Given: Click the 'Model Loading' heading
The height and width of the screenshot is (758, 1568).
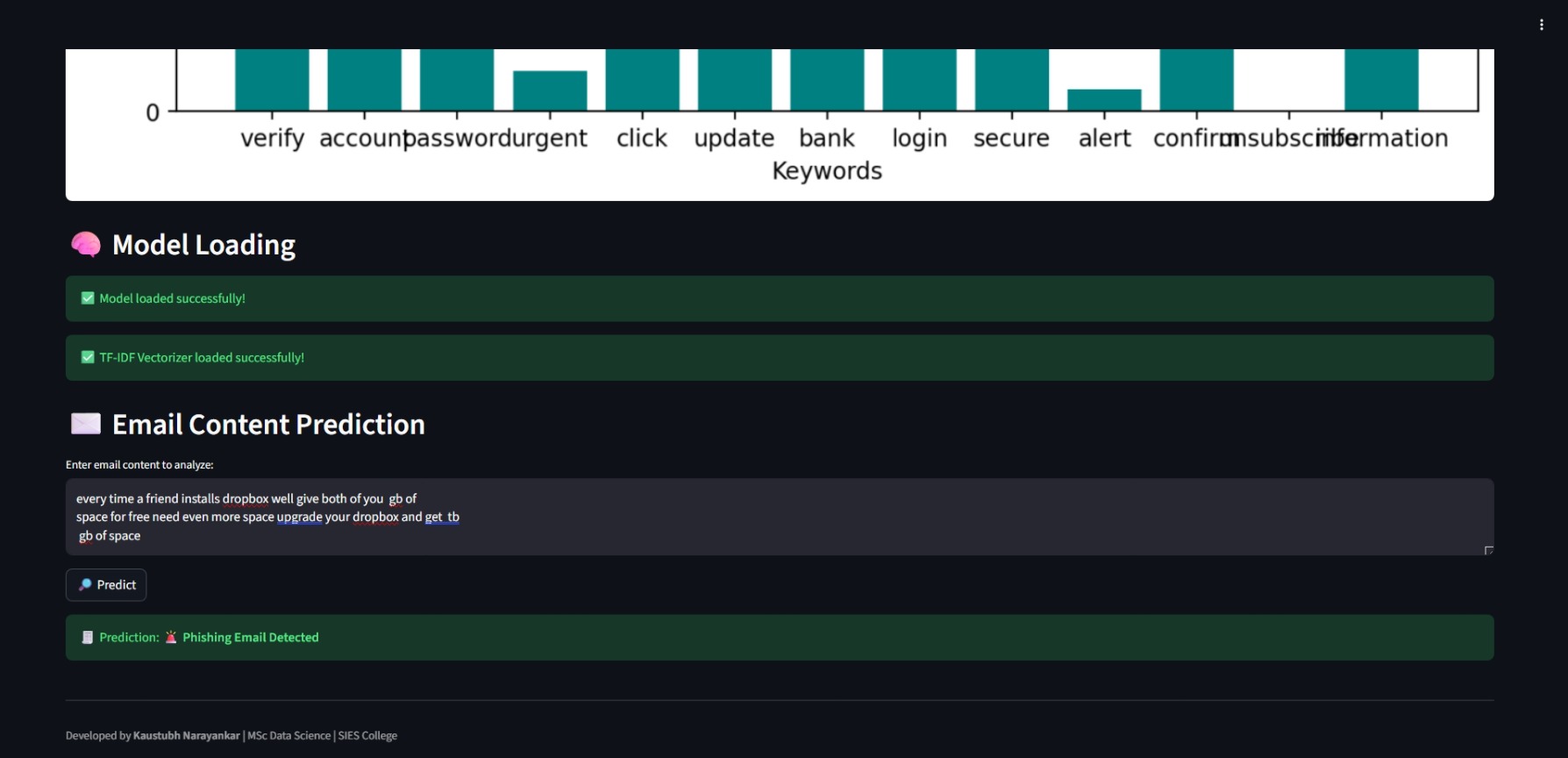Looking at the screenshot, I should click(203, 245).
